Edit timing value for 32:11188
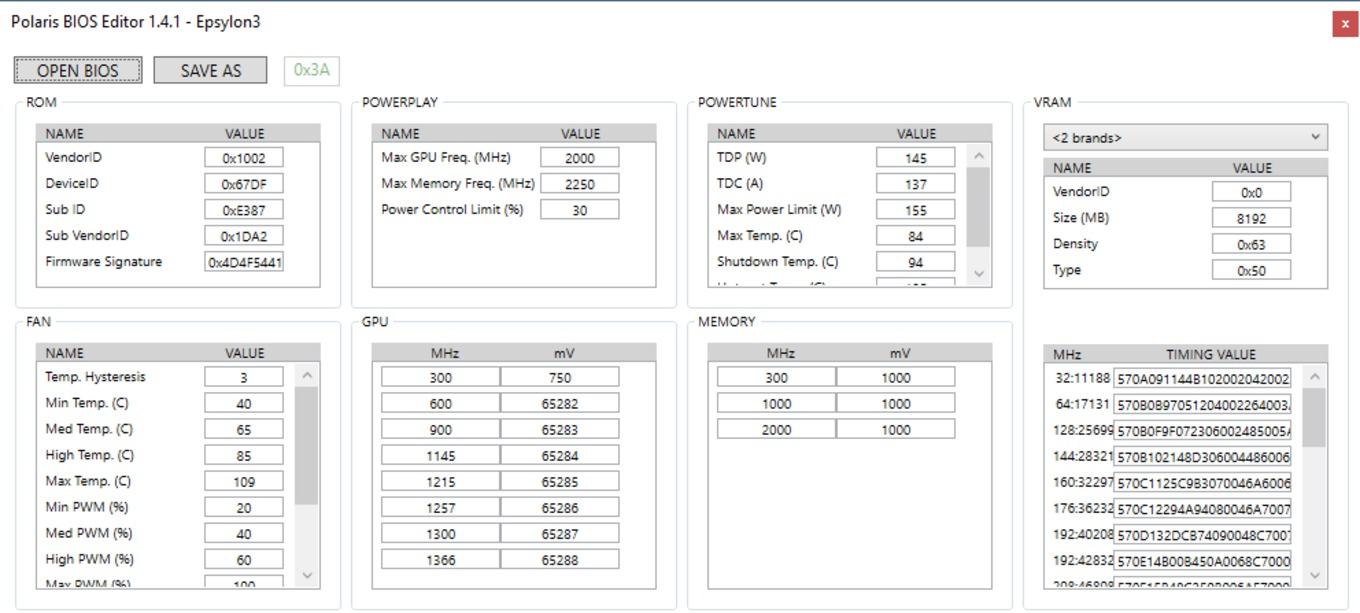Screen dimensions: 1360x613 tap(1203, 378)
